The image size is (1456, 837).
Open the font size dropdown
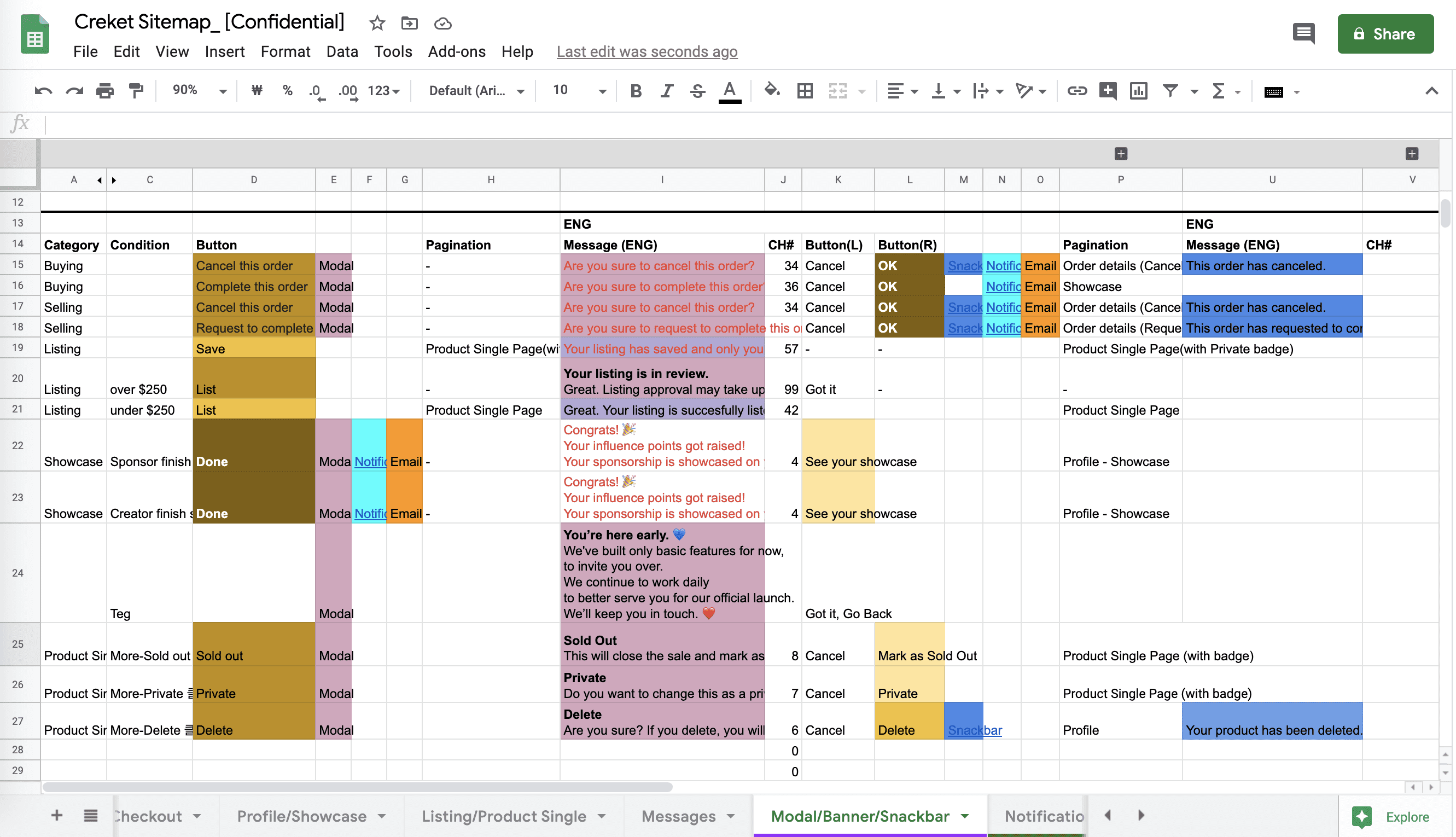[579, 90]
